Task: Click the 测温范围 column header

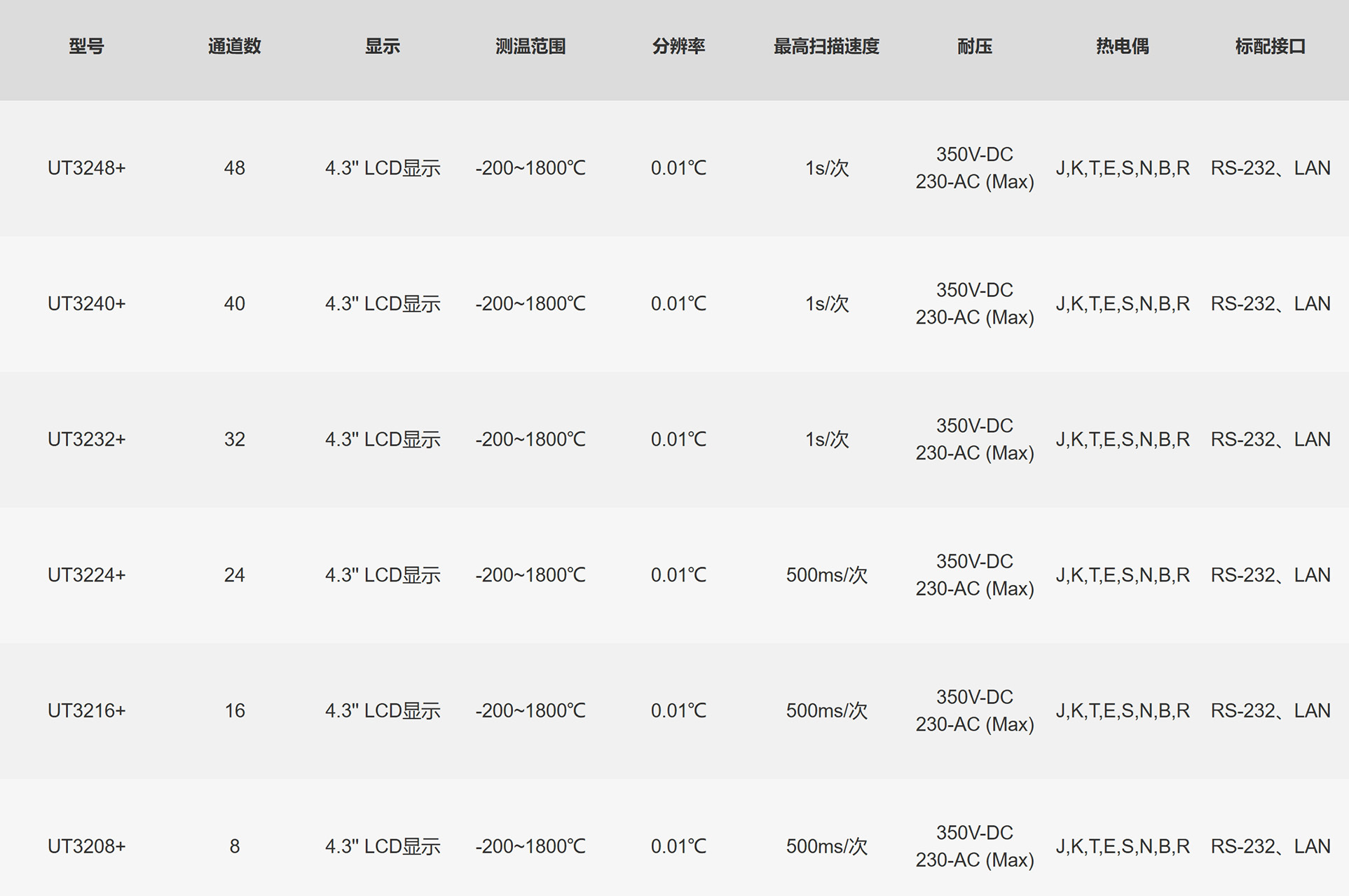Action: coord(530,46)
